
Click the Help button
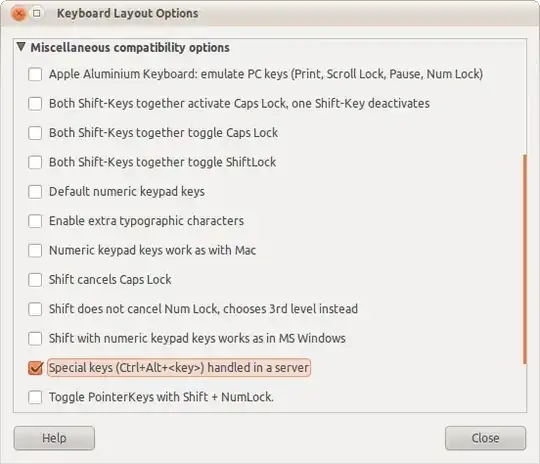pos(54,438)
